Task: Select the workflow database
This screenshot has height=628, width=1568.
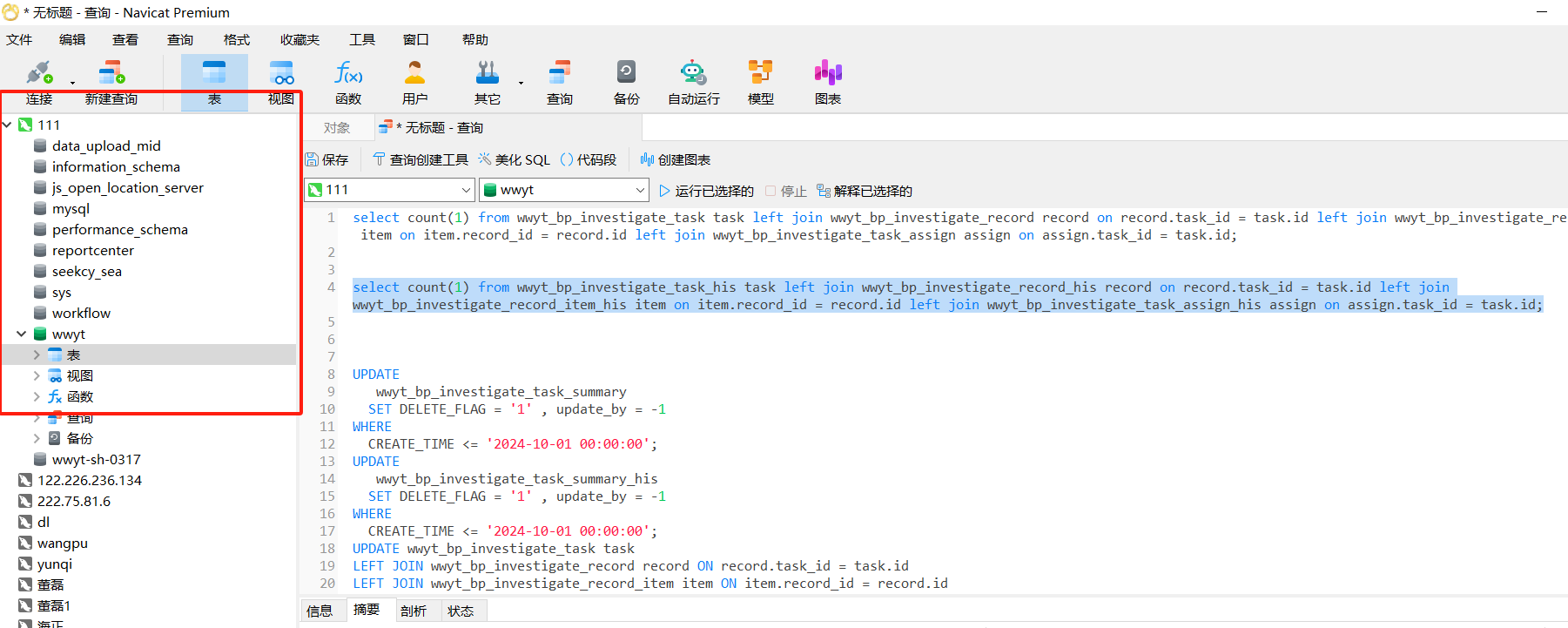Action: tap(81, 313)
